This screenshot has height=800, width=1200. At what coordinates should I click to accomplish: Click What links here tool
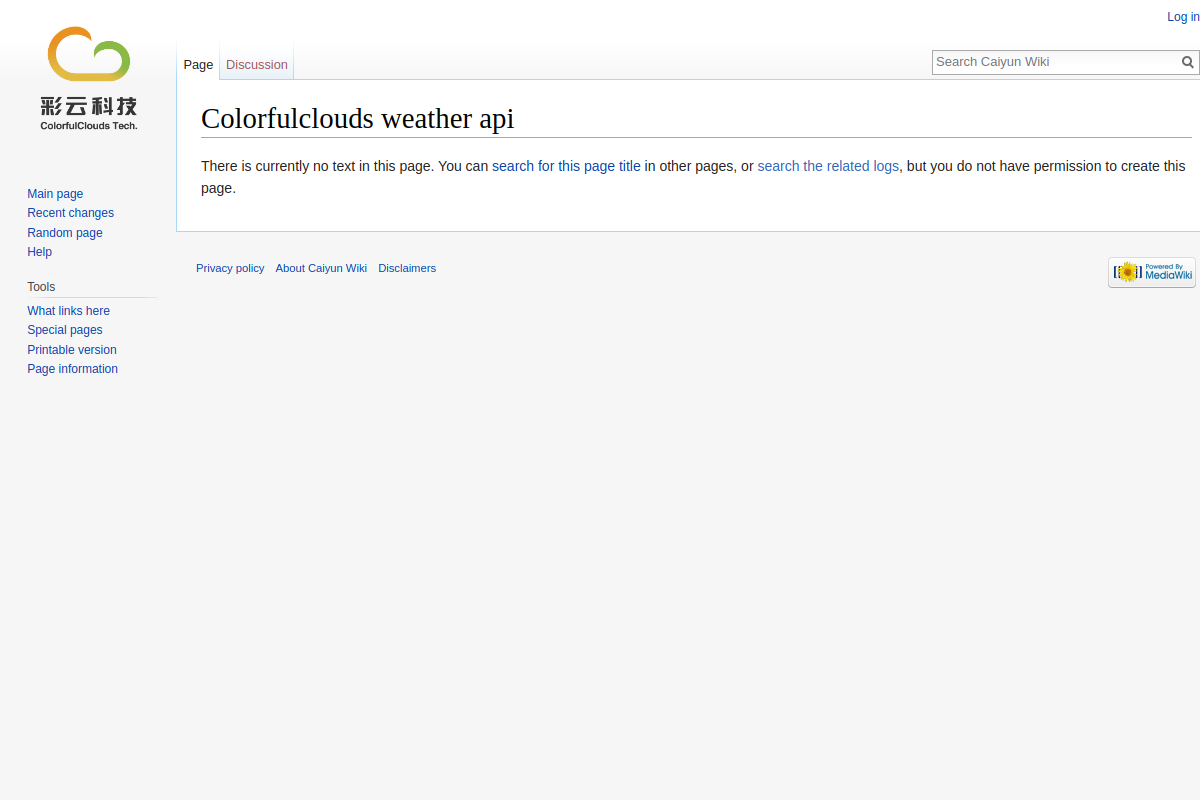pyautogui.click(x=68, y=311)
